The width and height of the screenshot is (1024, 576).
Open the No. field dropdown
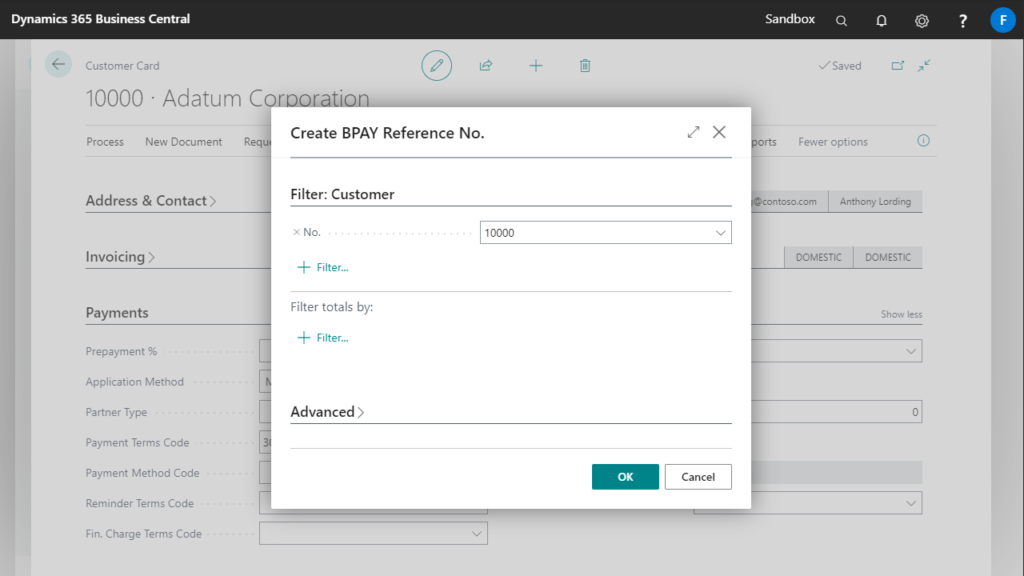click(720, 232)
